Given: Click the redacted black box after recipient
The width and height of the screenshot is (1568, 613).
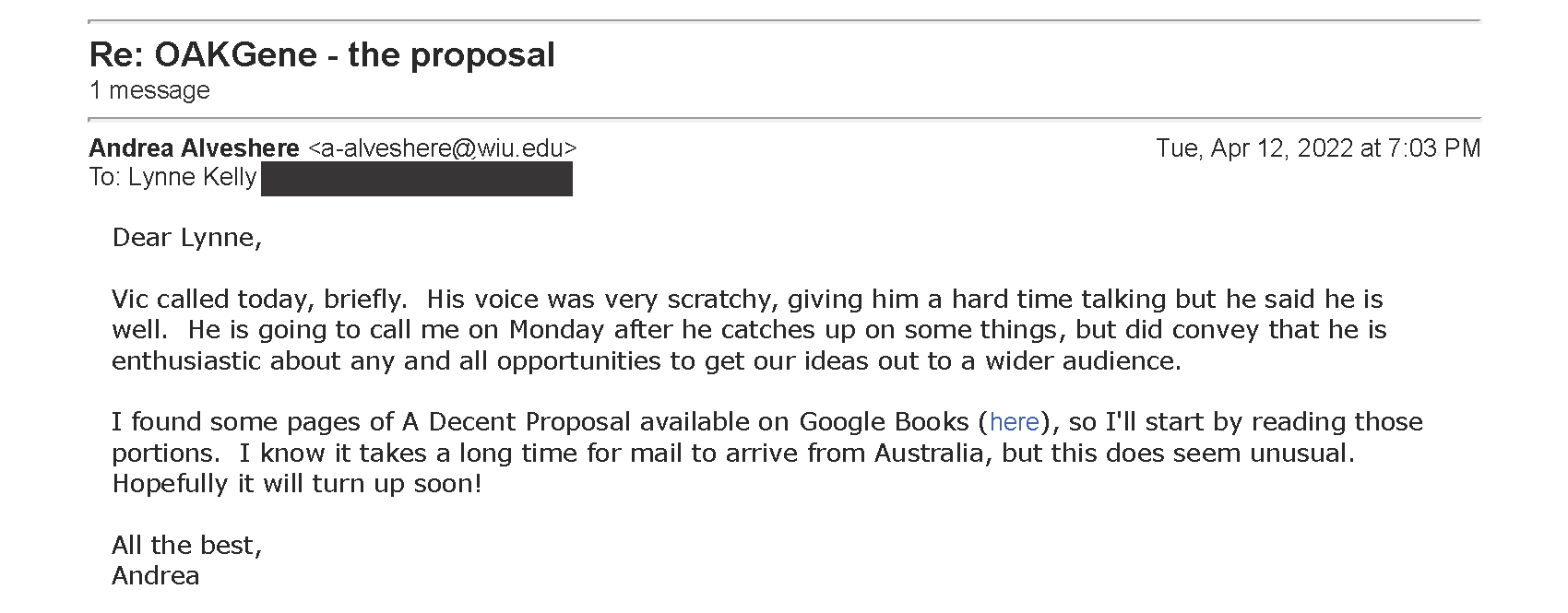Looking at the screenshot, I should [x=417, y=179].
